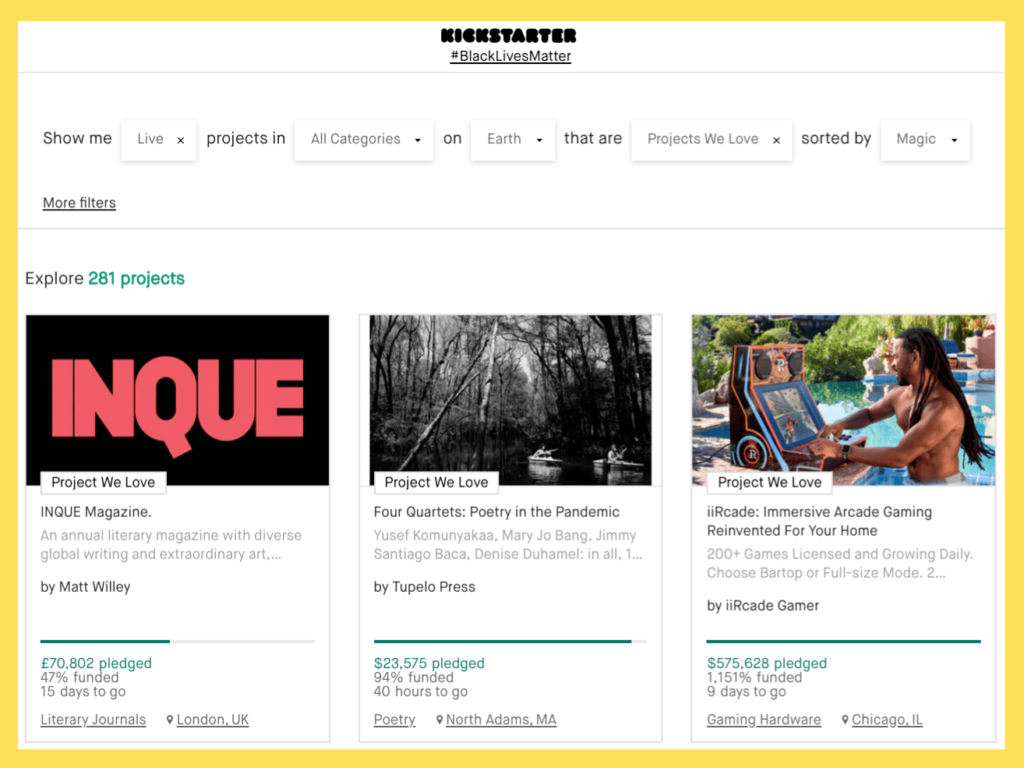
Task: Open the iiRcade arcade thumbnail
Action: (x=844, y=400)
